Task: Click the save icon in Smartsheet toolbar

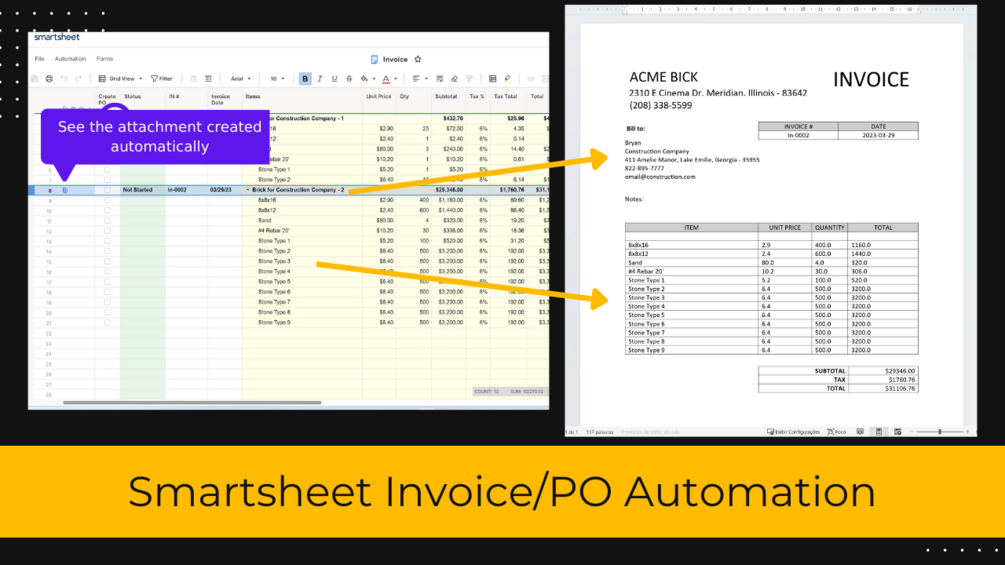Action: (x=35, y=79)
